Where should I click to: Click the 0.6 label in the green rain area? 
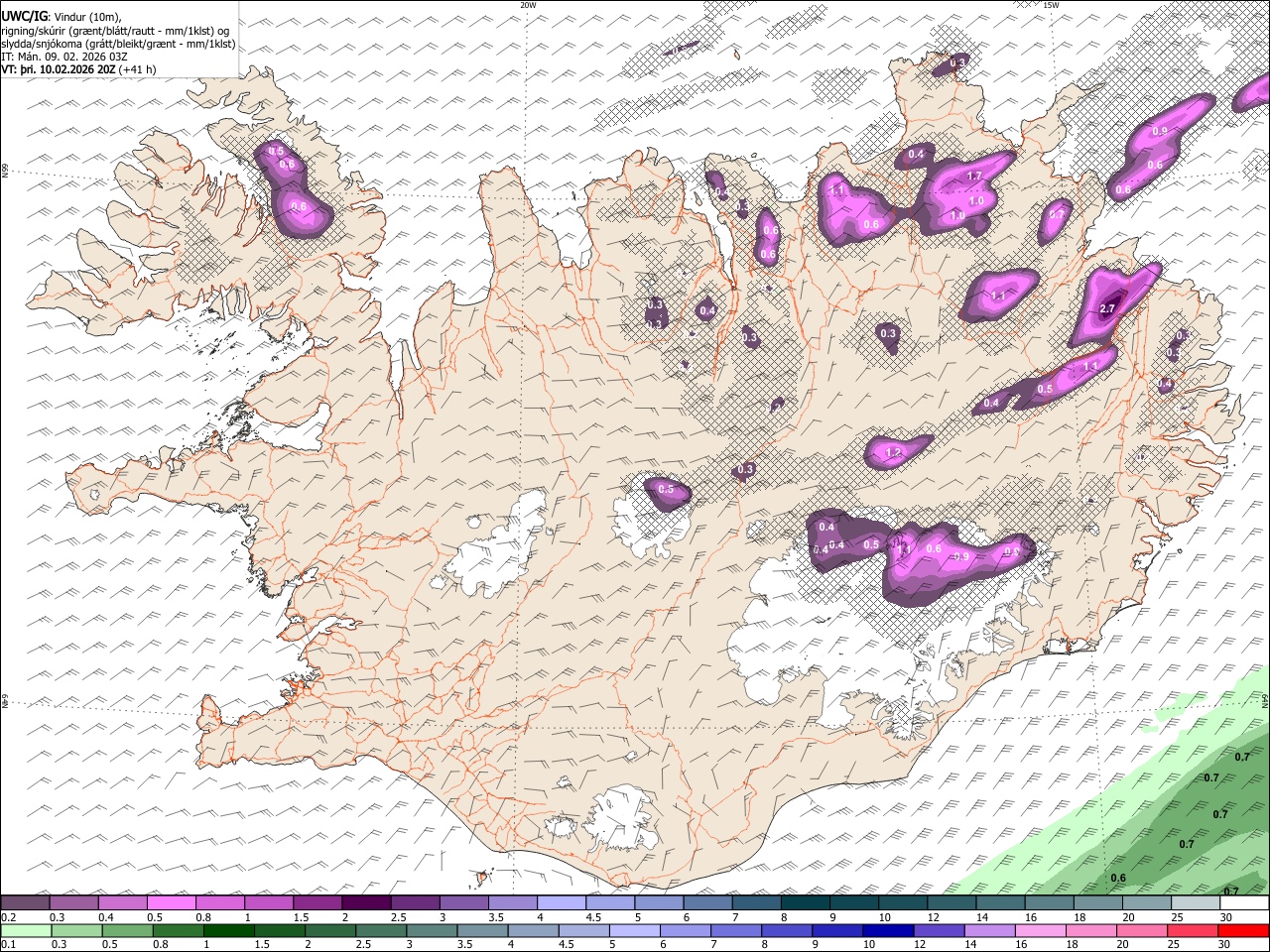1118,878
